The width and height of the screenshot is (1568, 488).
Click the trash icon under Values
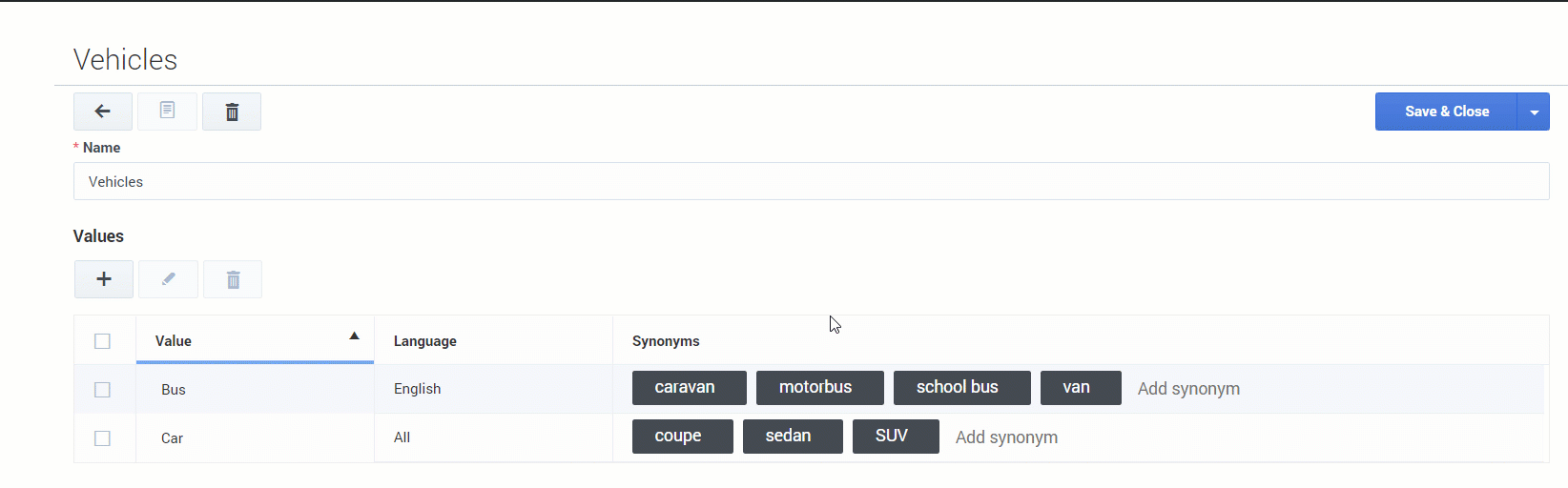(x=233, y=279)
